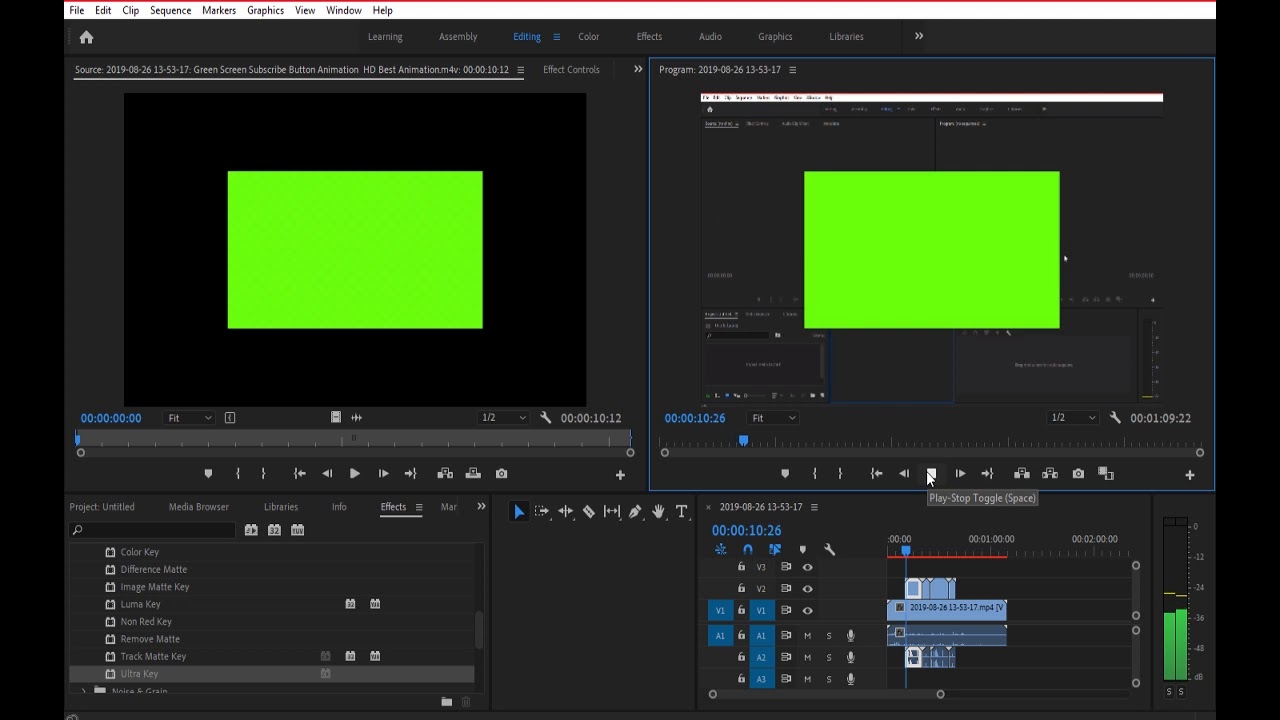
Task: Toggle the lock on track V2
Action: (x=741, y=589)
